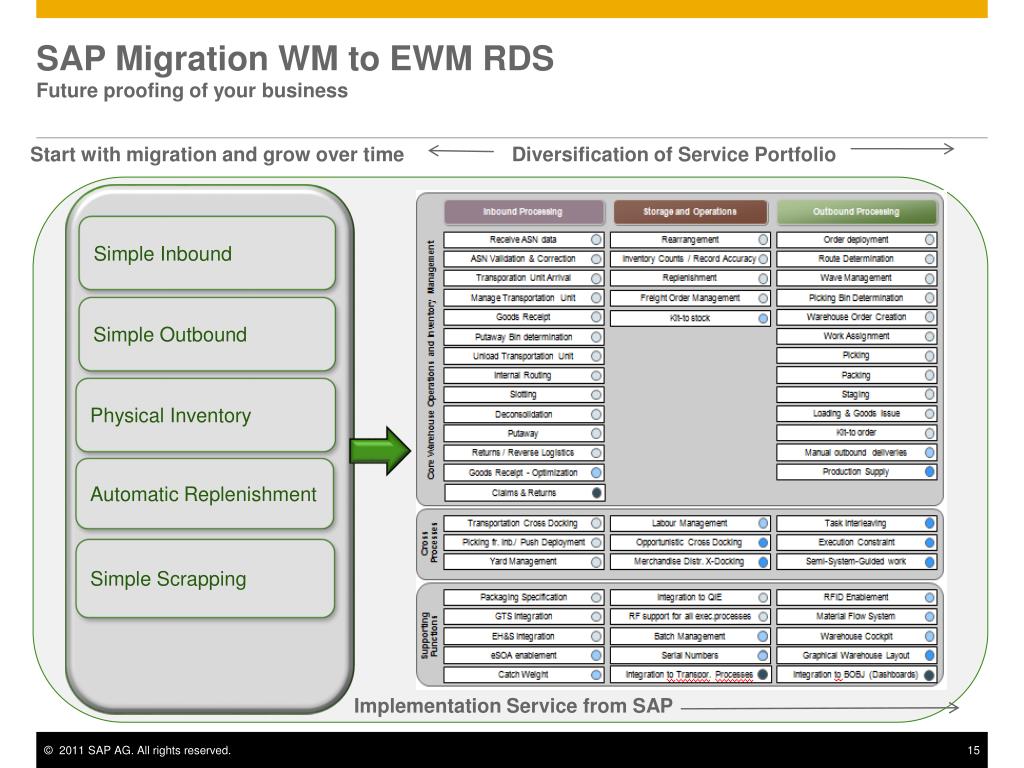Click the blue dot beside Serial Numbers
The width and height of the screenshot is (1024, 768).
tap(763, 655)
